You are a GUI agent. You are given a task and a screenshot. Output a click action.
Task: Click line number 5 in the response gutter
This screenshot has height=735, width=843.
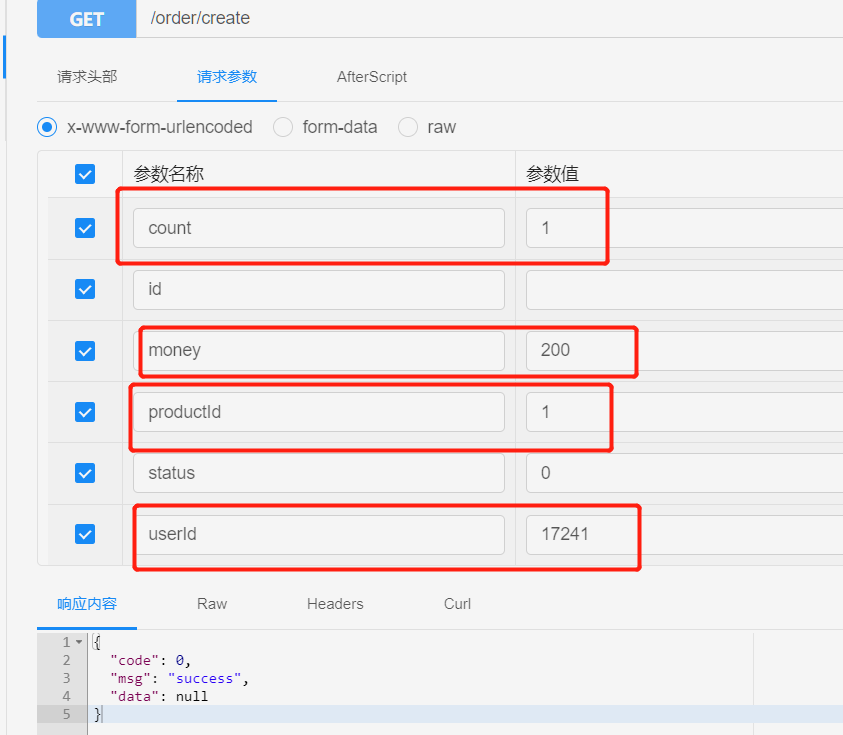67,715
